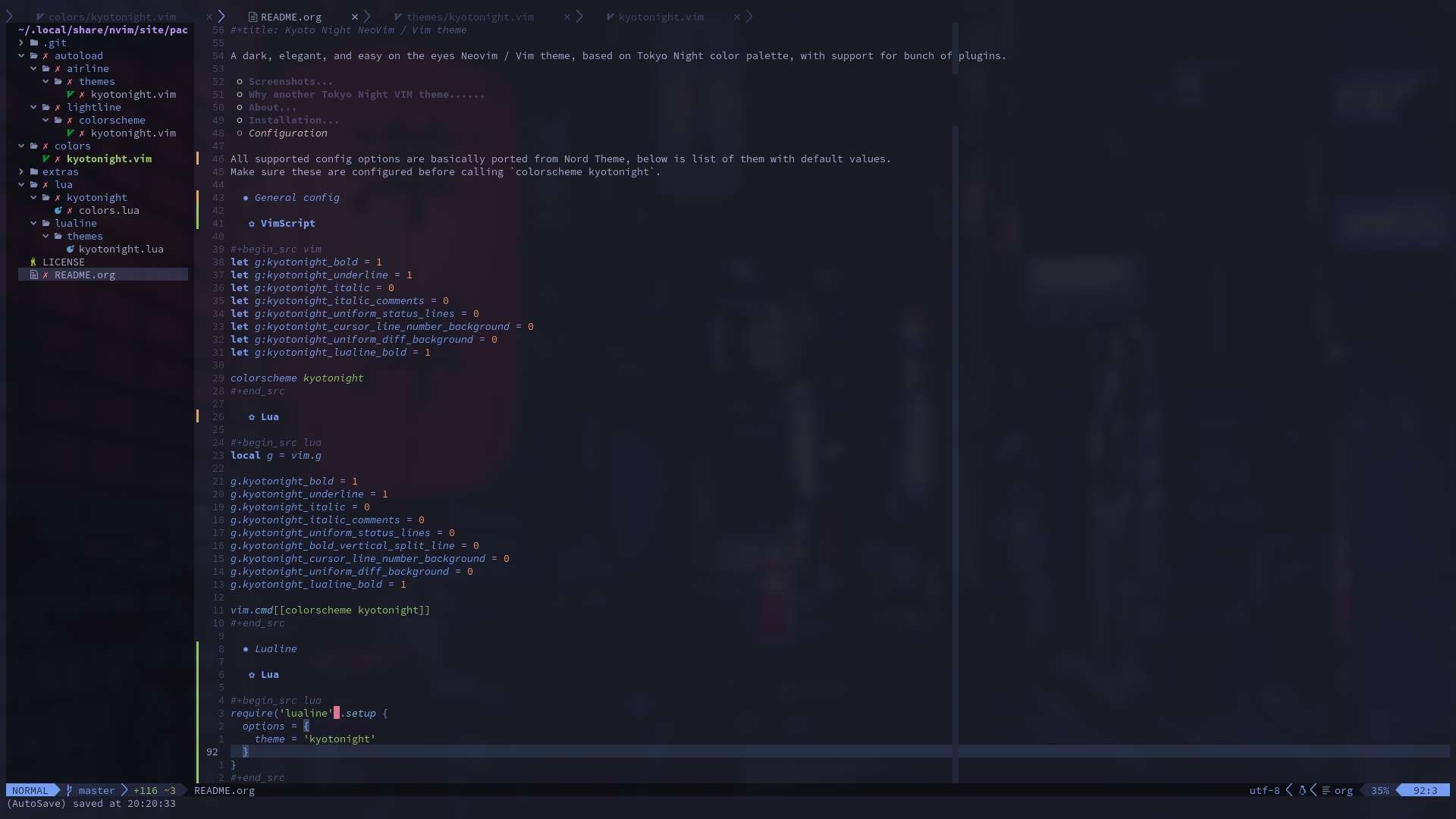
Task: Switch to the themes/kyotonight.vim tab
Action: pyautogui.click(x=469, y=17)
